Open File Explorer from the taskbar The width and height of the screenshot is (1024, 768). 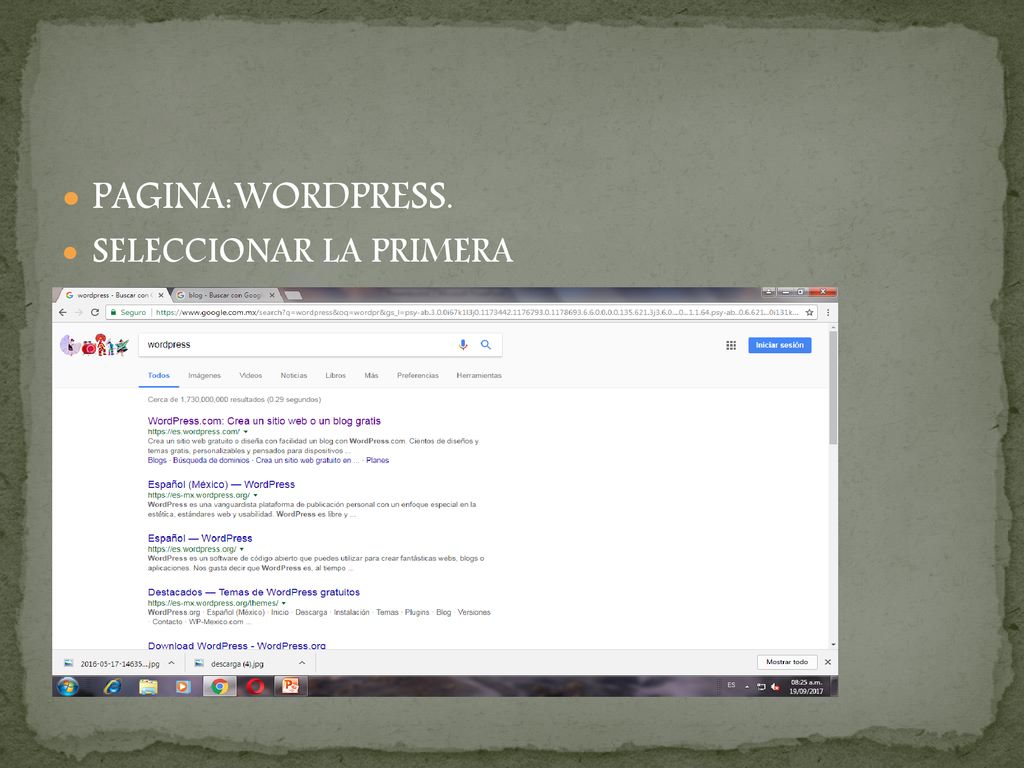(148, 686)
